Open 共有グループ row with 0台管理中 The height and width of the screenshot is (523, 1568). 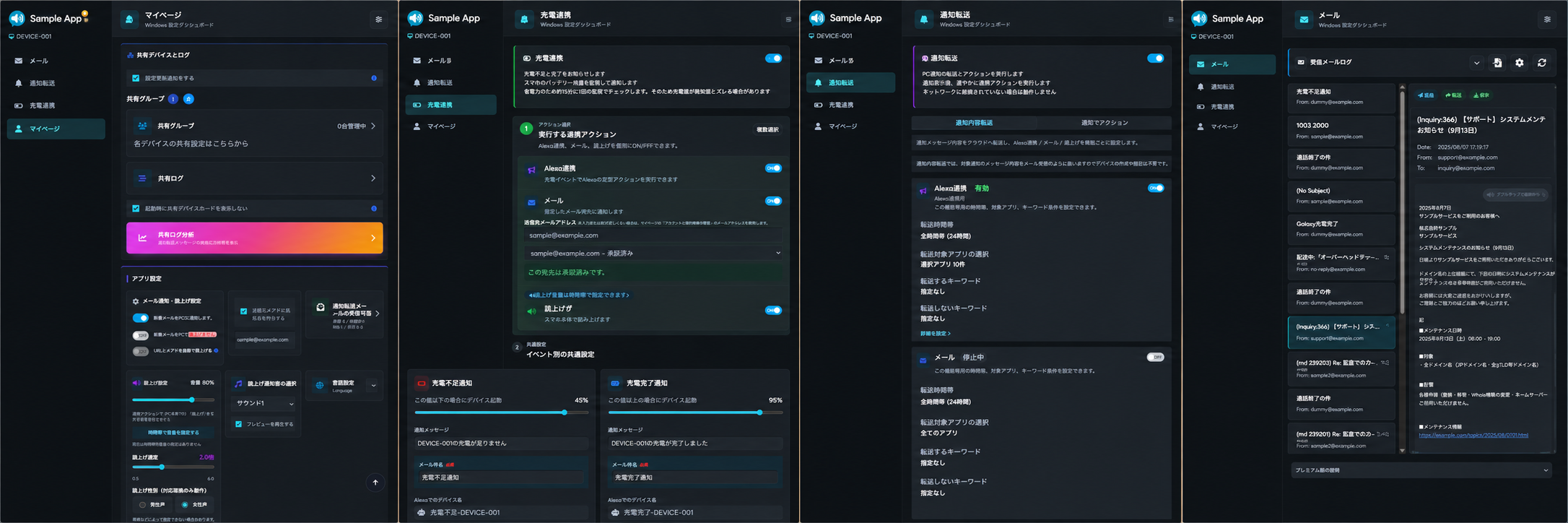click(x=254, y=134)
